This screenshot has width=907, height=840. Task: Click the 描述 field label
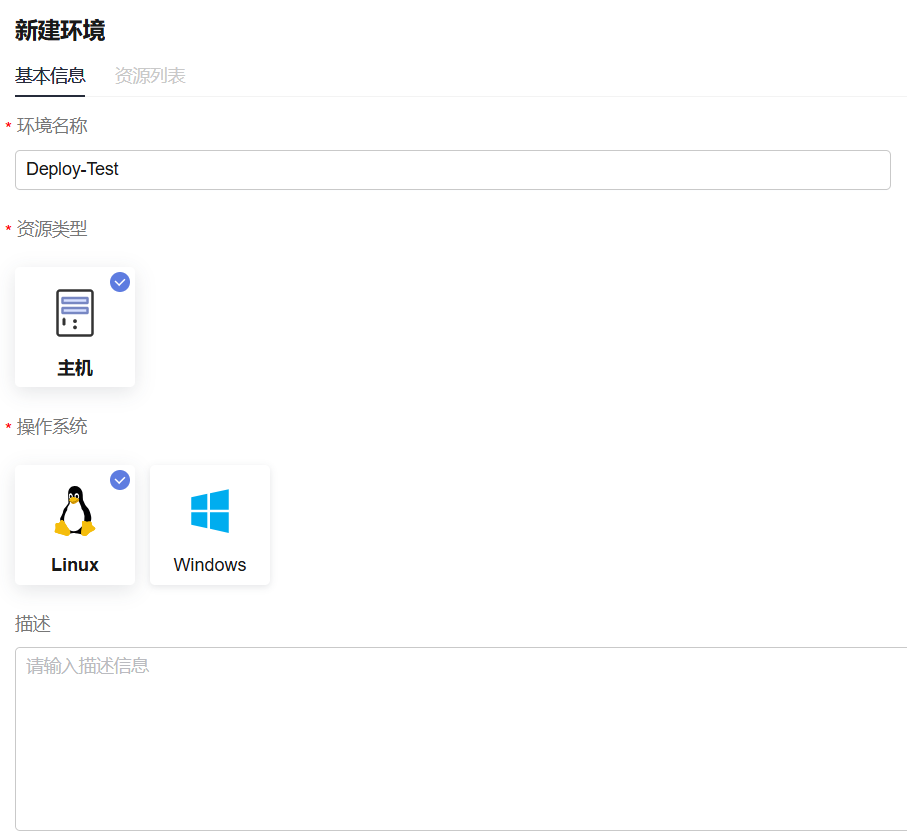click(x=33, y=624)
